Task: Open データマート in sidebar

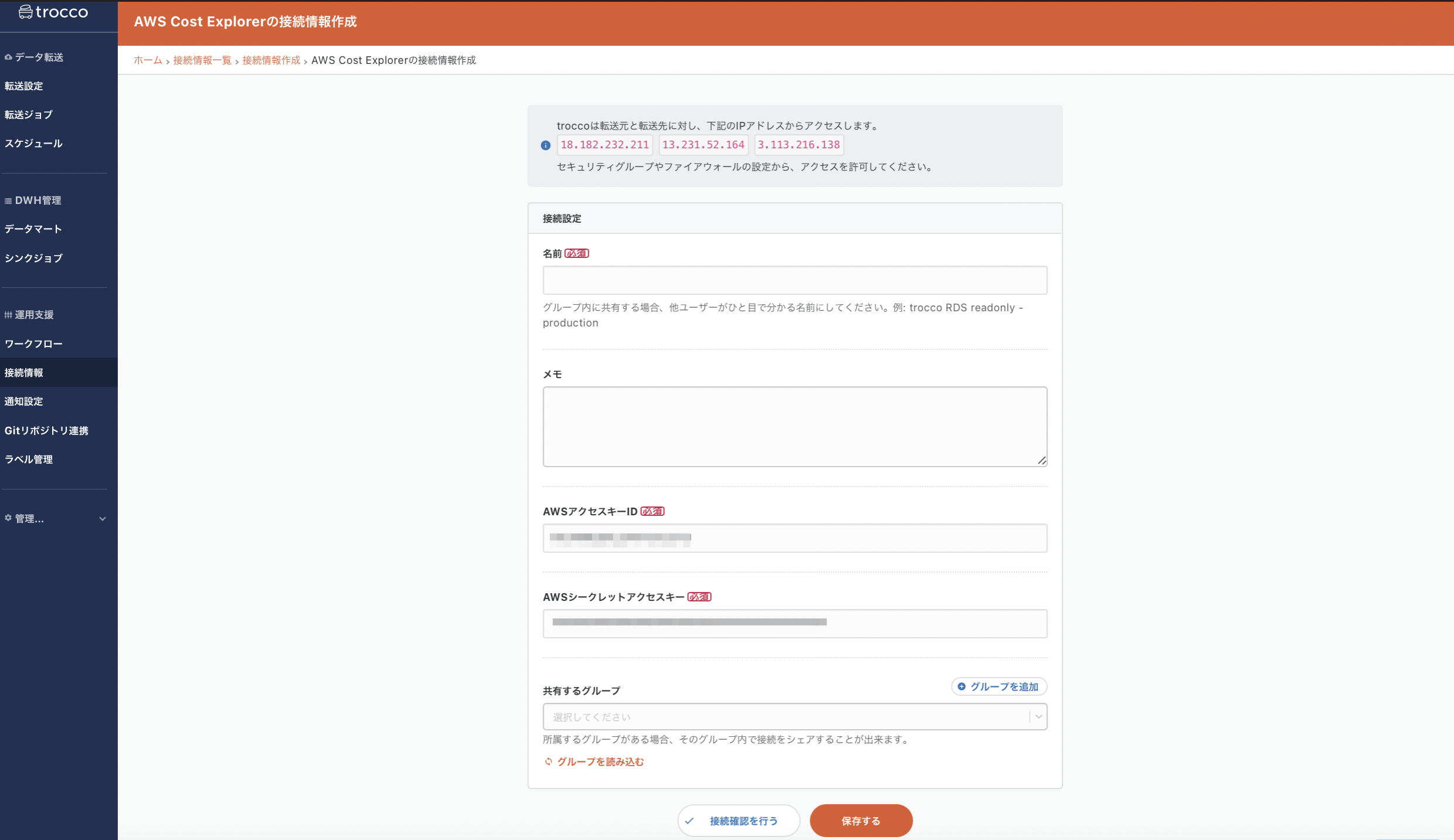Action: point(33,229)
